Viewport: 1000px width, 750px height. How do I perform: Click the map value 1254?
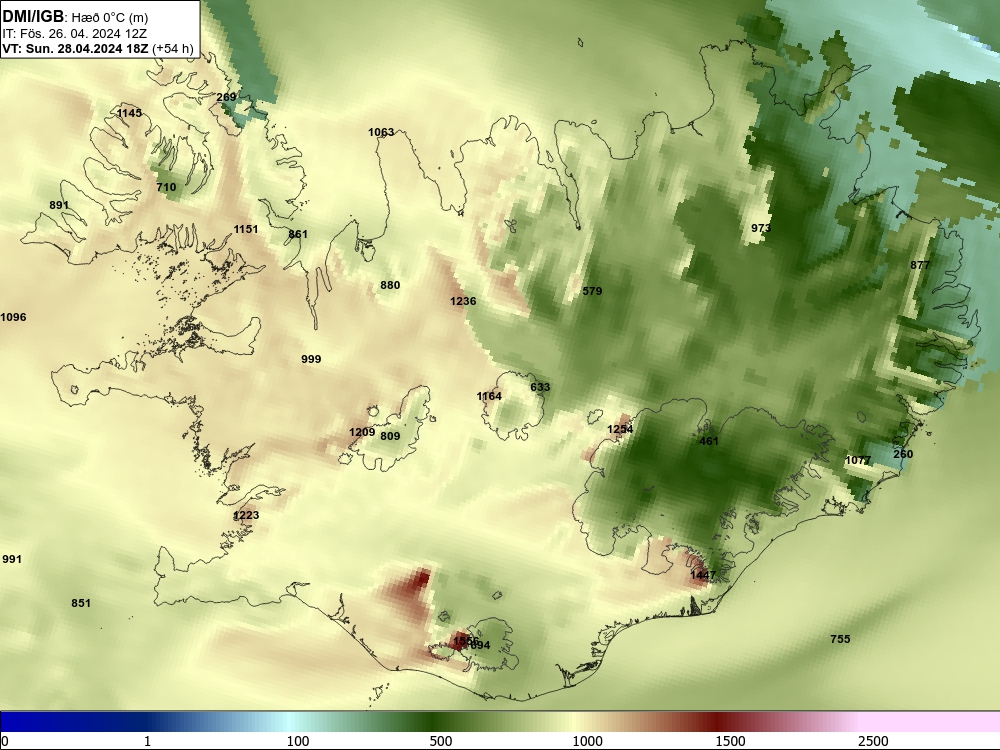pos(620,429)
